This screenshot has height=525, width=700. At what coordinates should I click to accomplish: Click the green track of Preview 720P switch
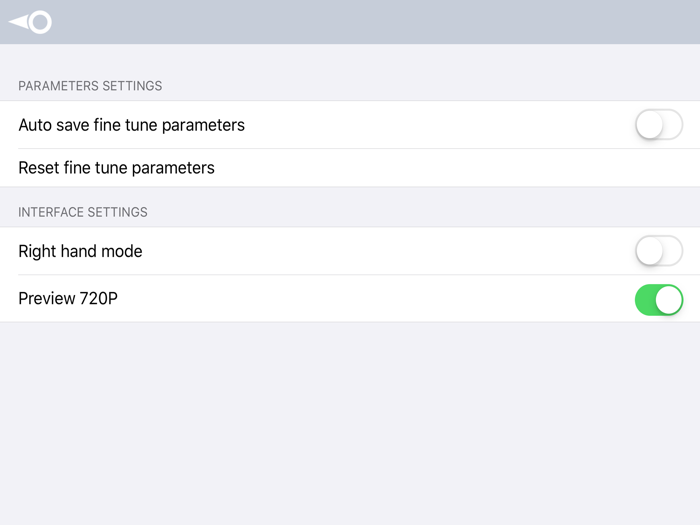[646, 299]
